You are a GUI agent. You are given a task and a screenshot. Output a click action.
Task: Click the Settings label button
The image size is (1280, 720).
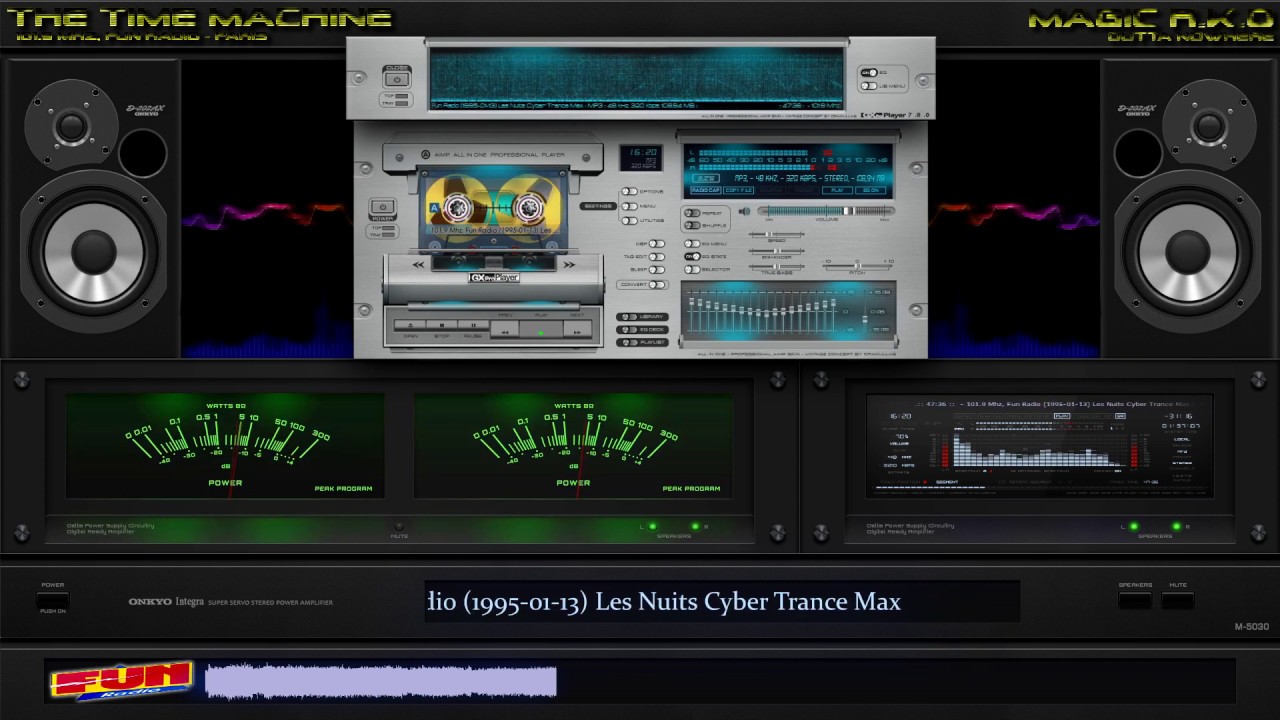point(598,206)
